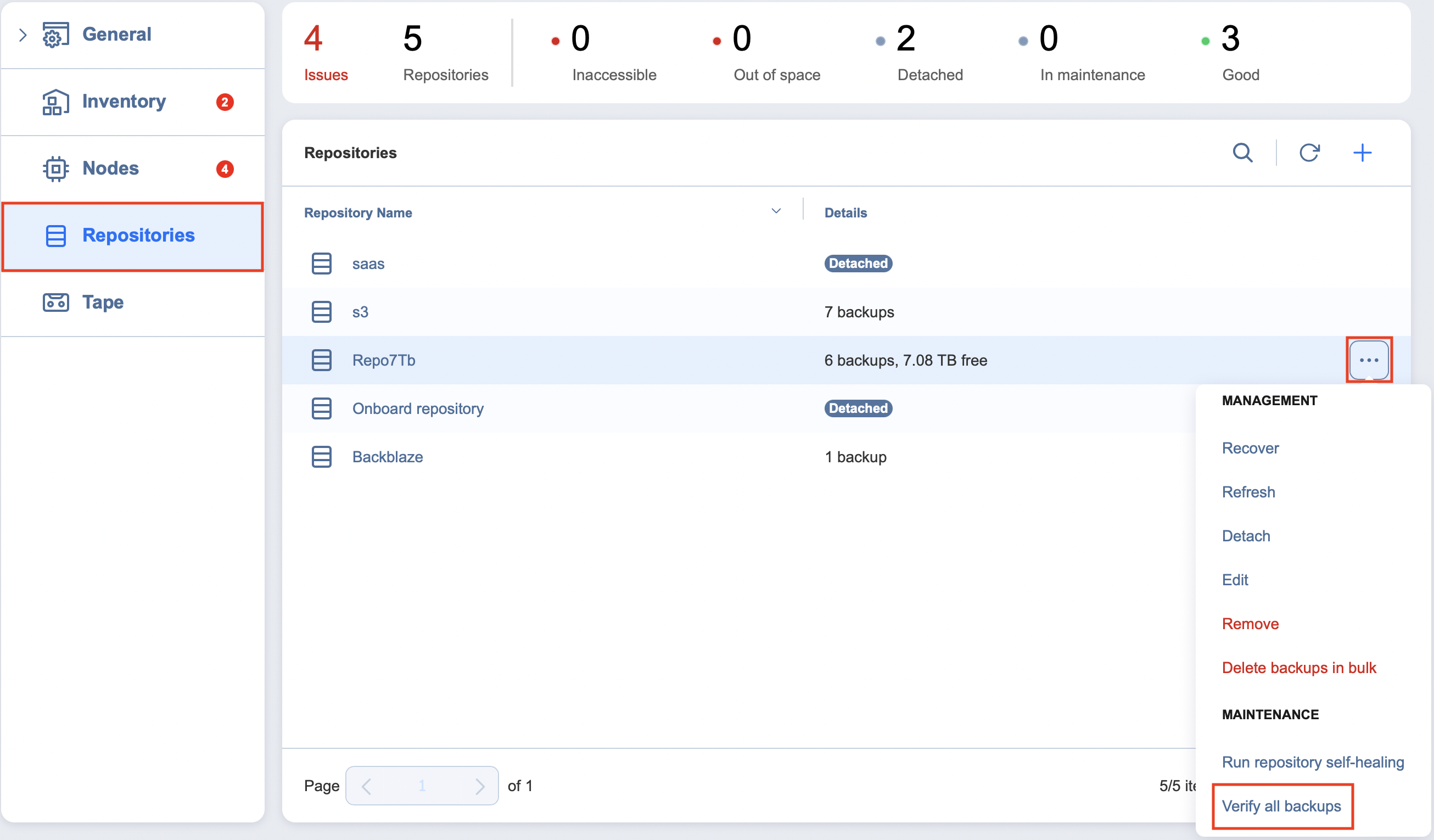Open the Tape section
Image resolution: width=1434 pixels, height=840 pixels.
[103, 302]
